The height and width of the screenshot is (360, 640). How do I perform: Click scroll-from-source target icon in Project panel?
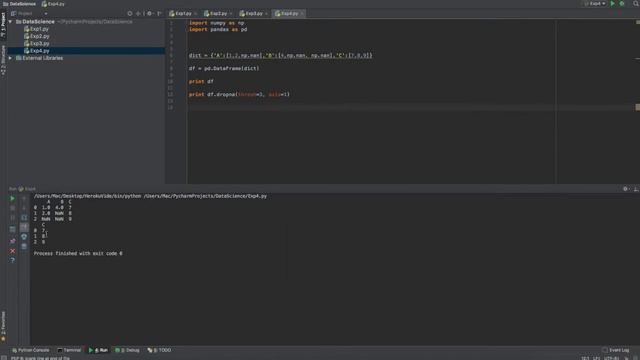[x=130, y=13]
